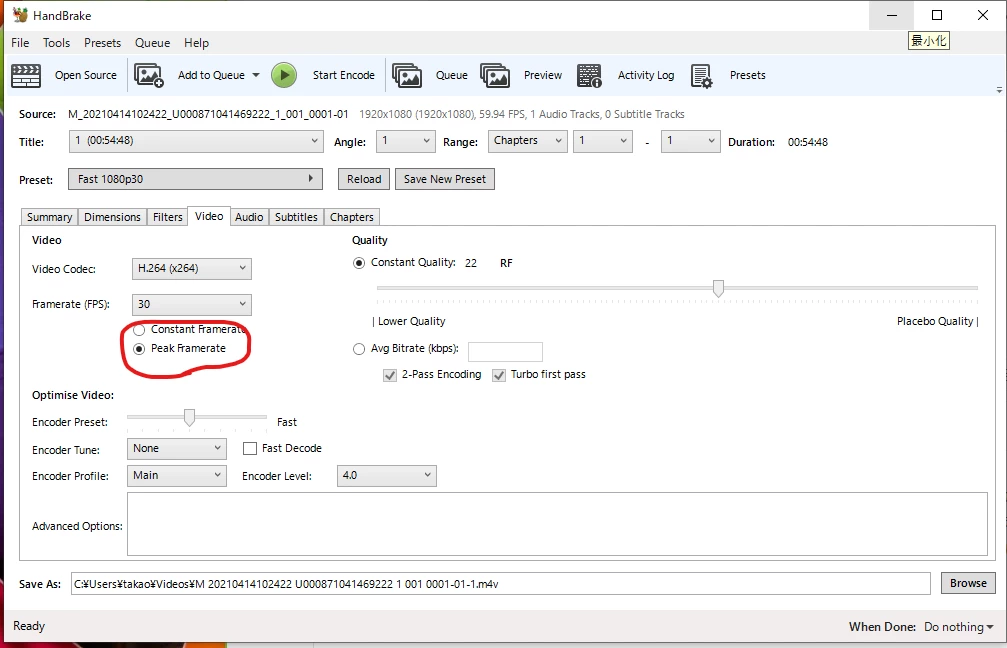Select the Peak Framerate radio button
1007x648 pixels.
click(x=139, y=349)
